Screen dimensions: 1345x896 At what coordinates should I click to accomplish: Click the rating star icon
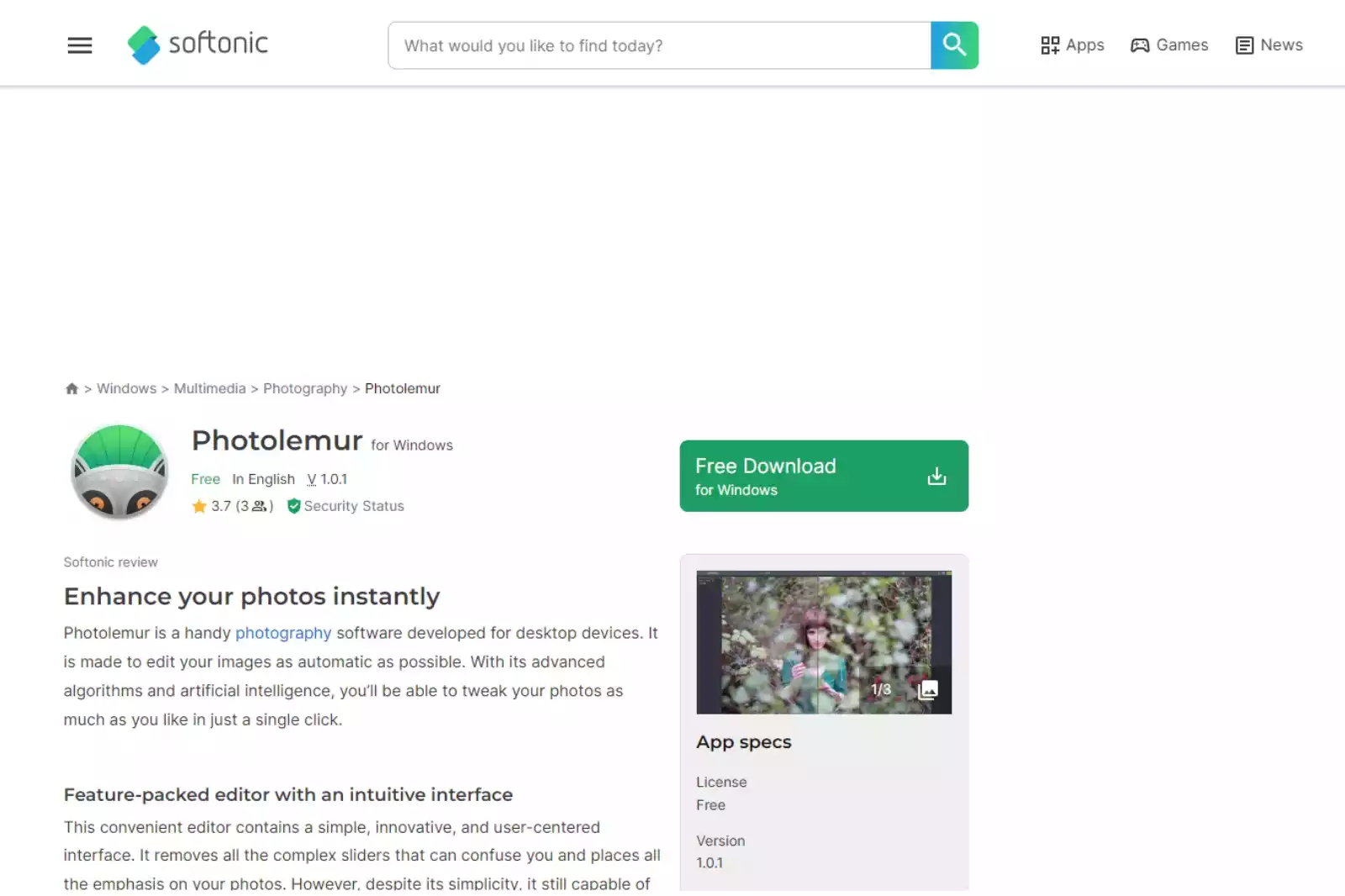[199, 506]
